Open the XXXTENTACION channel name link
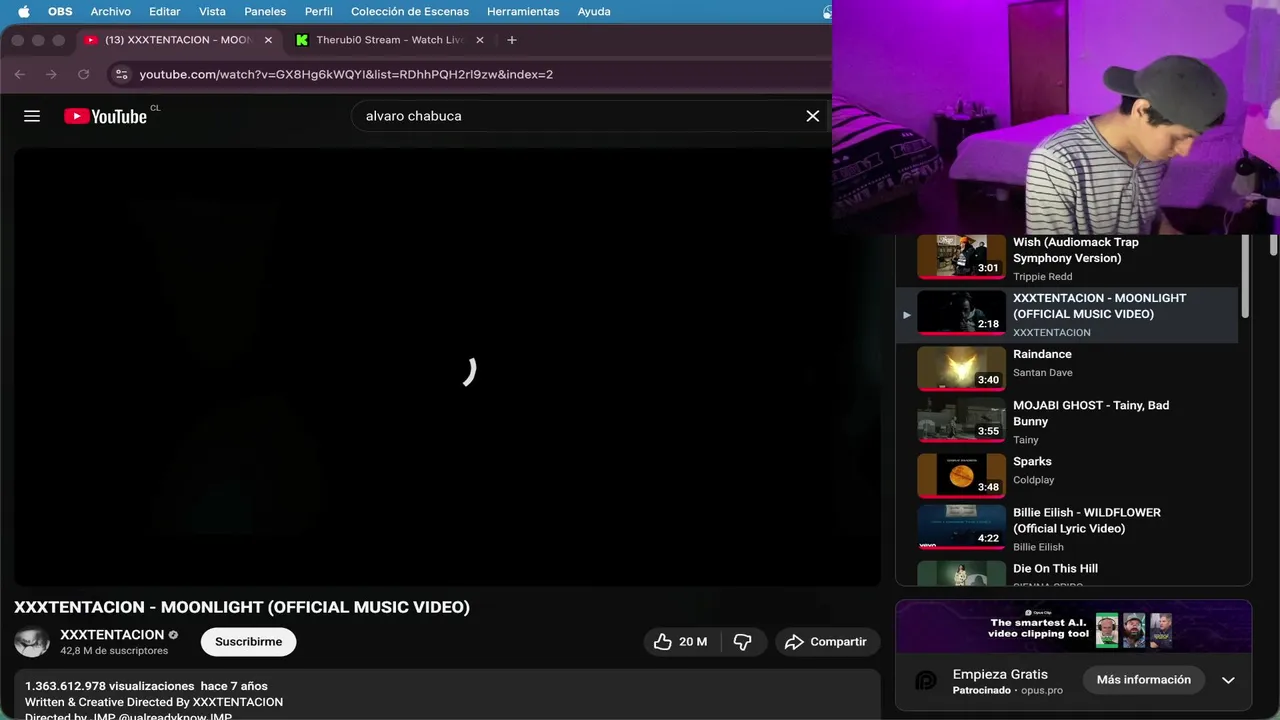 112,634
